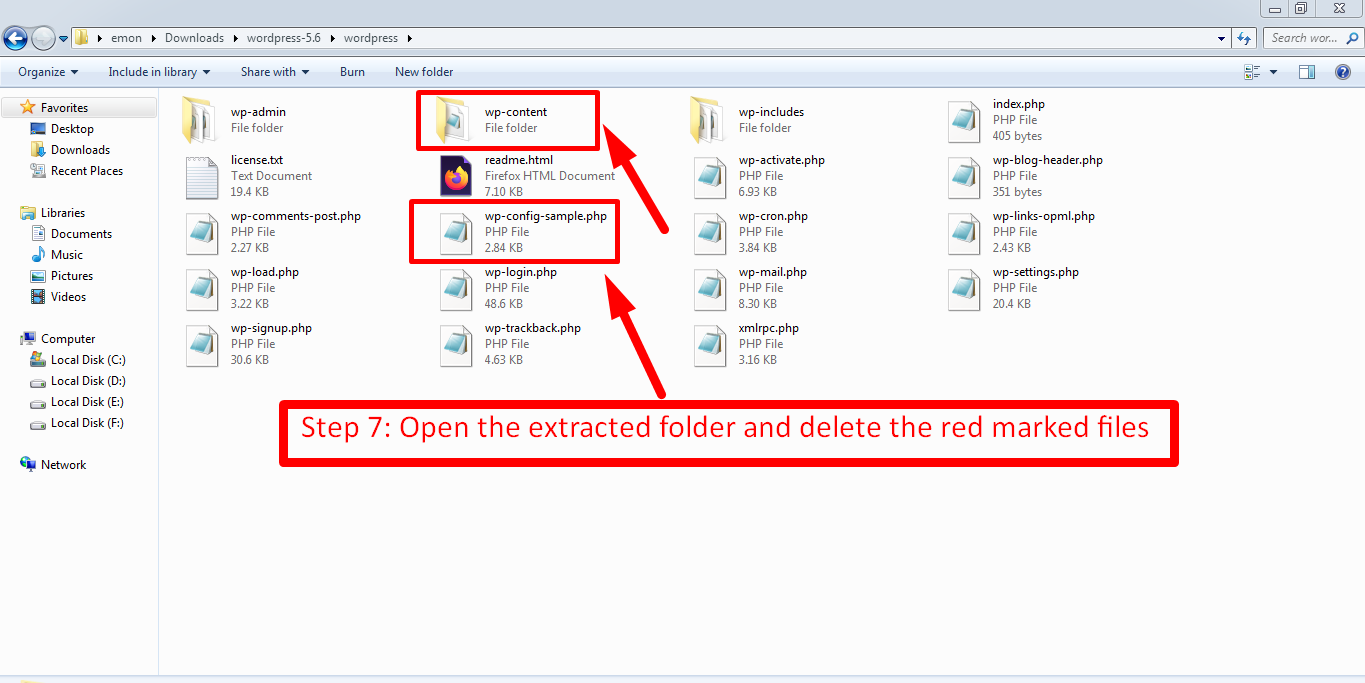Click the Burn toolbar button
Image resolution: width=1365 pixels, height=683 pixels.
pos(352,72)
